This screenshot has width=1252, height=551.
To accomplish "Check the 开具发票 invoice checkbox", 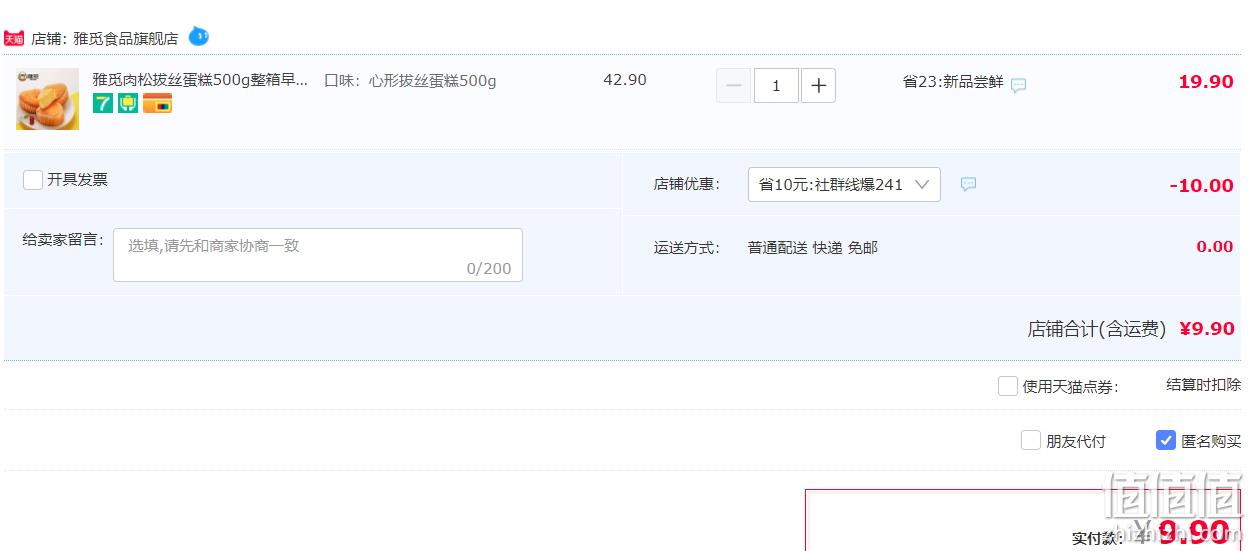I will click(x=33, y=180).
